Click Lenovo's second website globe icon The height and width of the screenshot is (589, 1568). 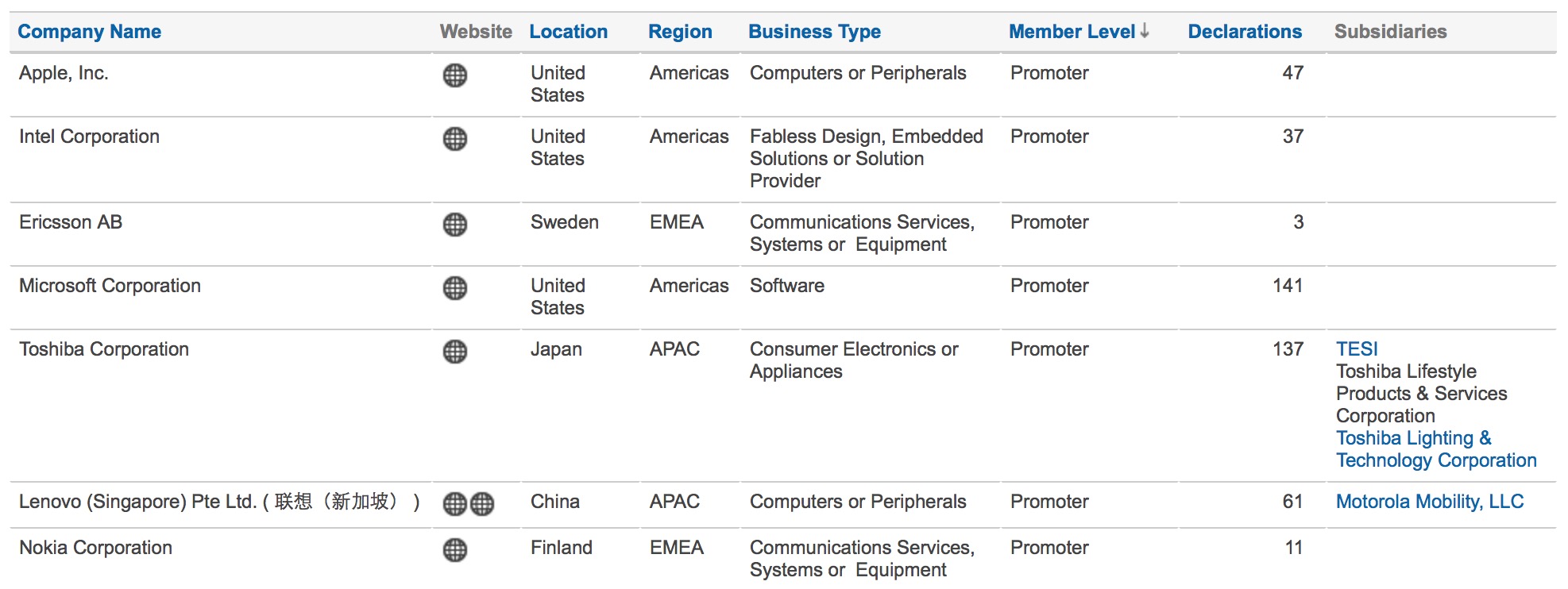[x=482, y=503]
